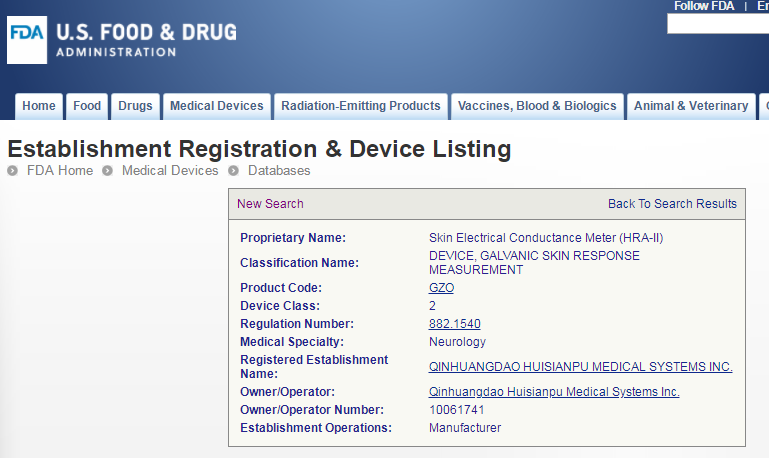Screen dimensions: 769x458
Task: Click the search input field at the top right
Action: click(718, 24)
